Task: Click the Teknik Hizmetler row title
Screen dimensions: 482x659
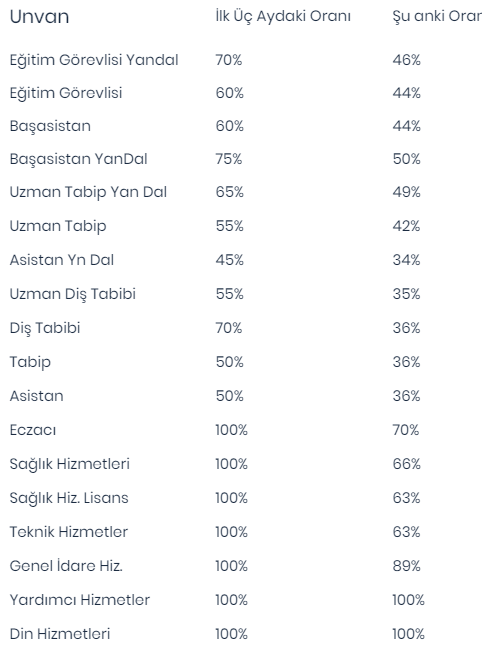Action: tap(68, 532)
